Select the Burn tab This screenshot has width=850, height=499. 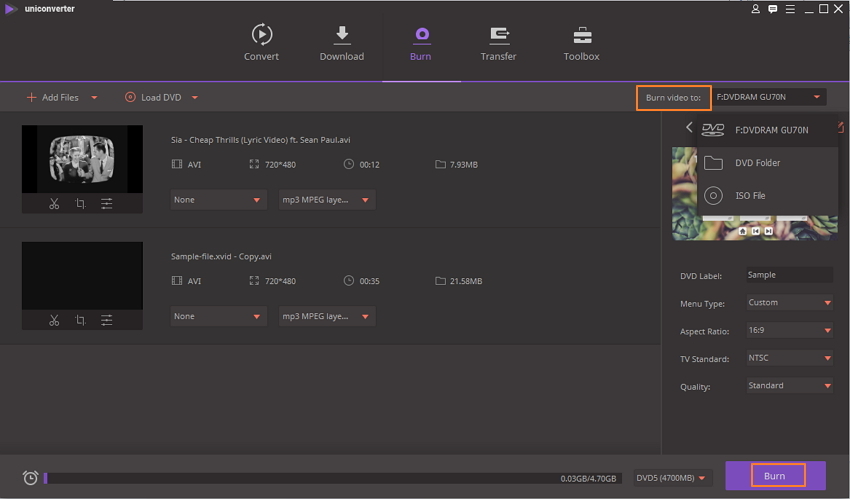tap(421, 42)
